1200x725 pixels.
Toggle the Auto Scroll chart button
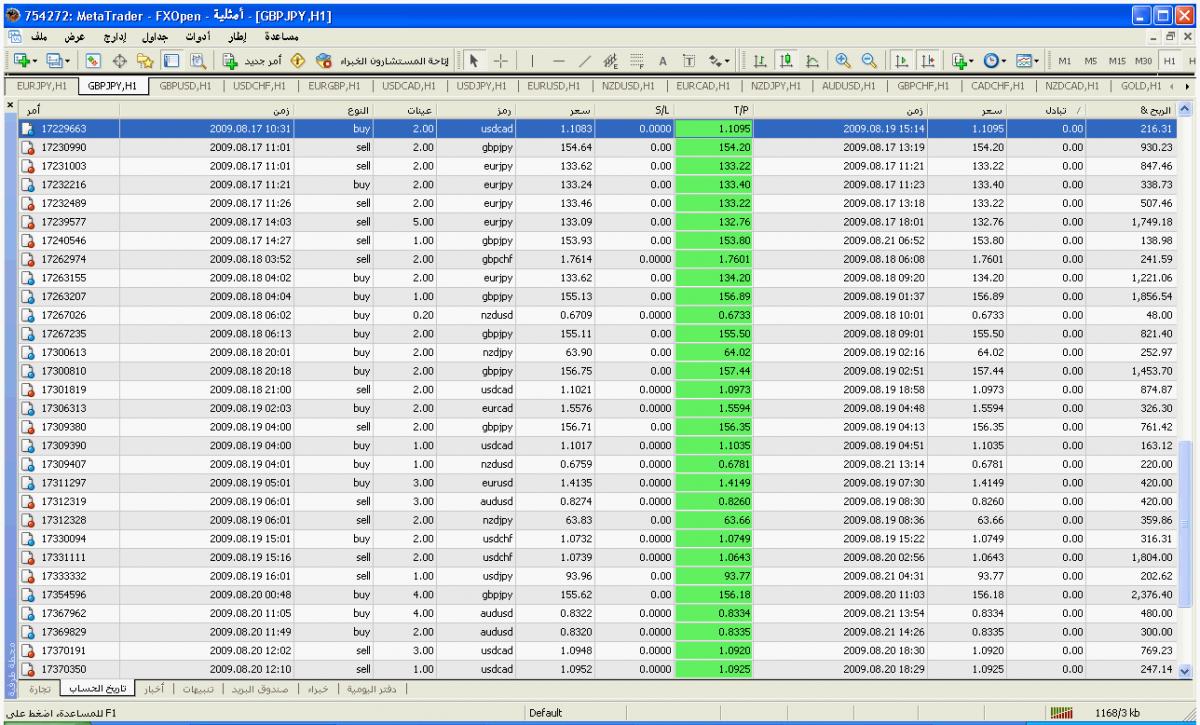(900, 60)
